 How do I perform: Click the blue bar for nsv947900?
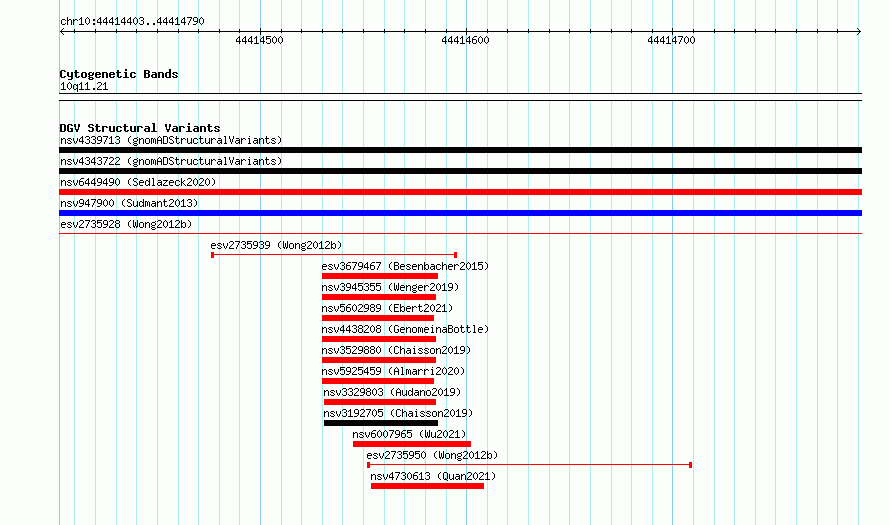click(460, 213)
